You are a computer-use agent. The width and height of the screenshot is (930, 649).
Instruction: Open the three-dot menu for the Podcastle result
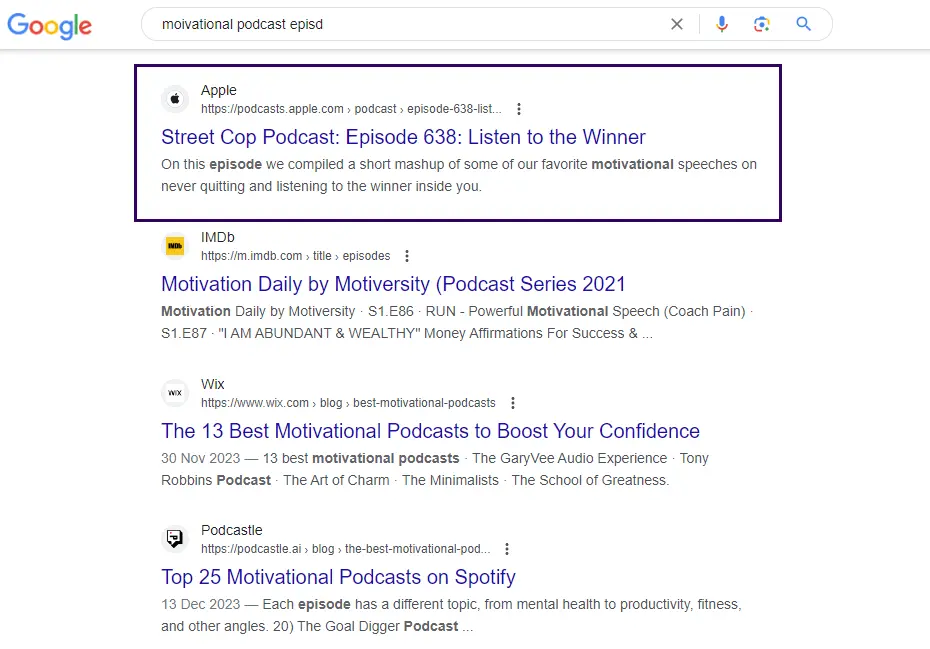[507, 549]
